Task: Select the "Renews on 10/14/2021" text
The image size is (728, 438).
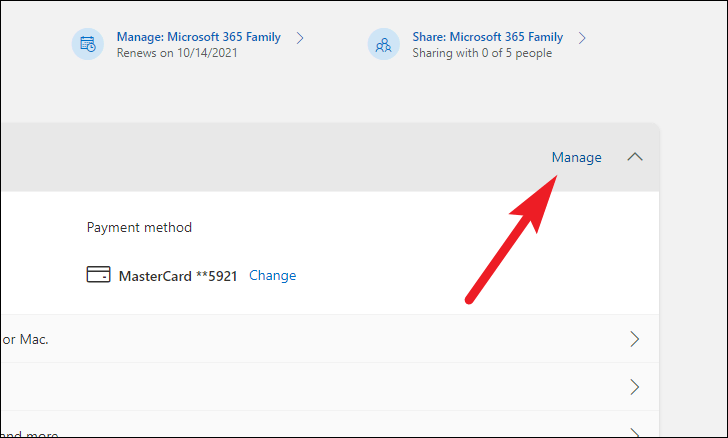Action: click(177, 53)
